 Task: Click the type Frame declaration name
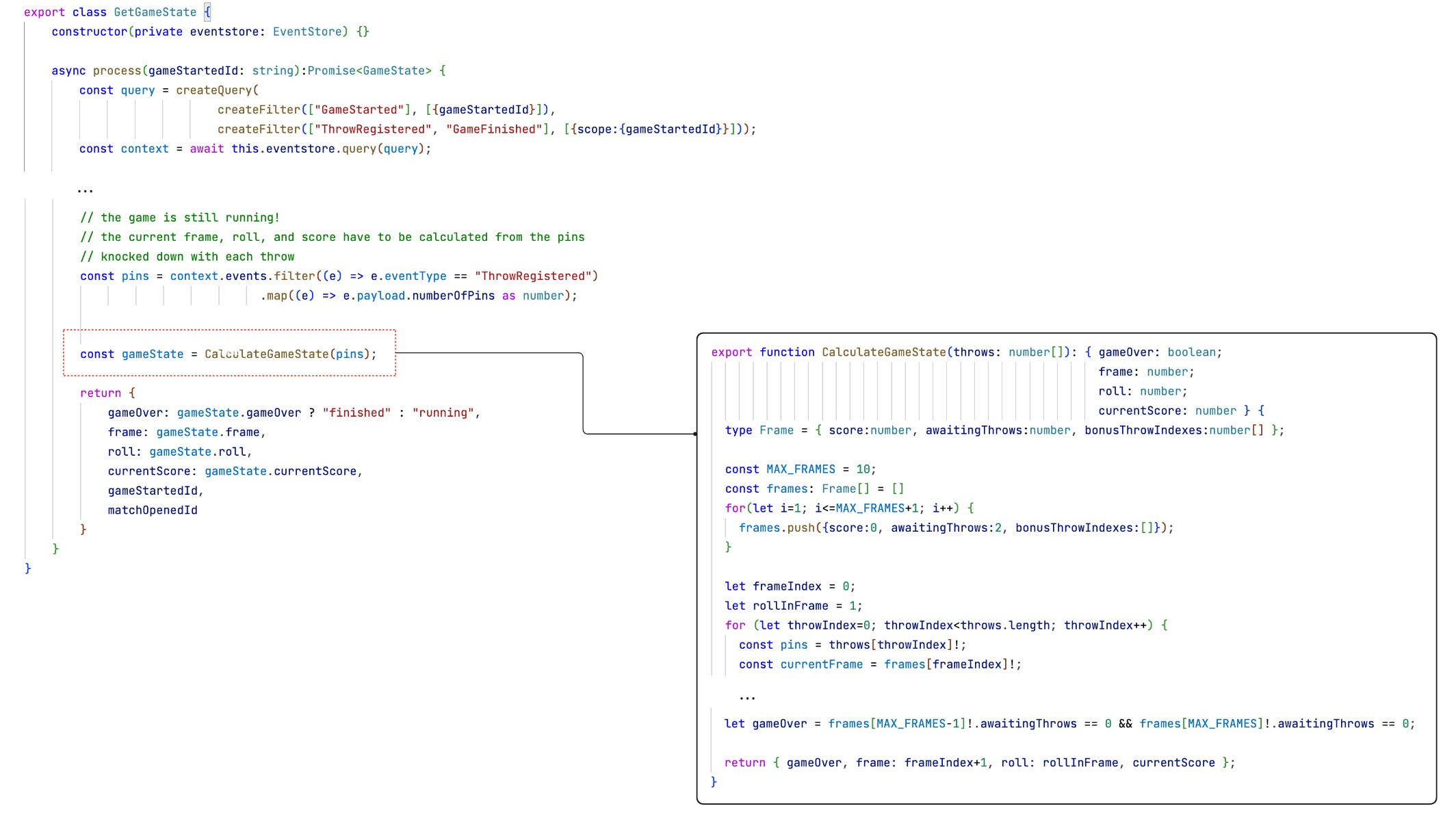coord(776,430)
